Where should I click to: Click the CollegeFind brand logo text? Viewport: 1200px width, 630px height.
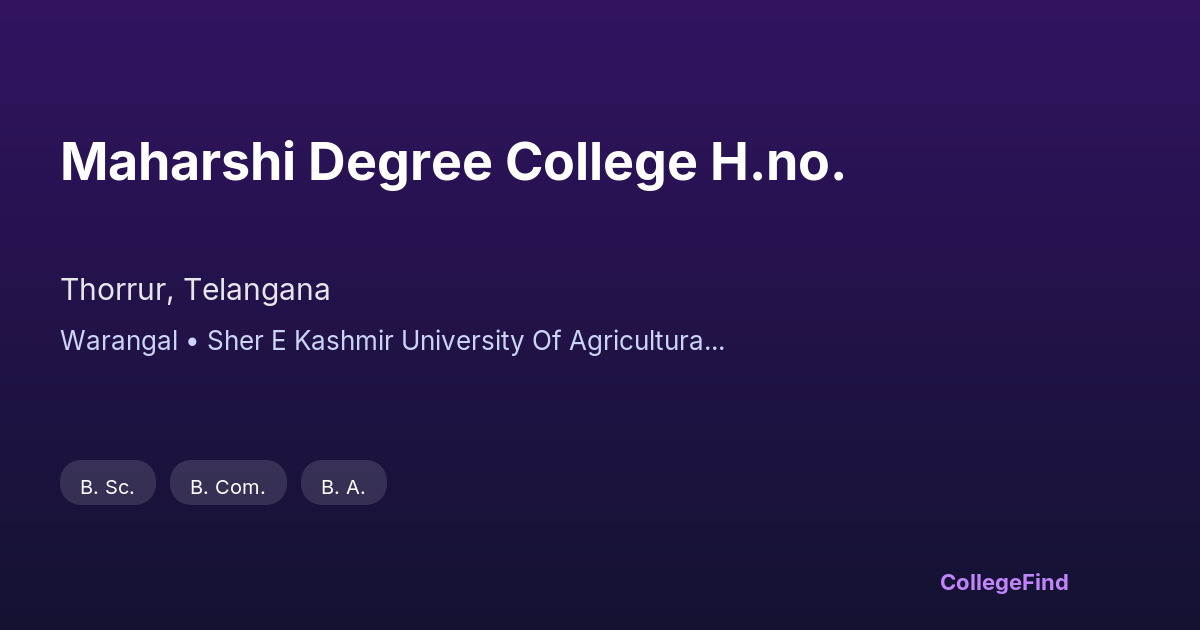point(1004,582)
